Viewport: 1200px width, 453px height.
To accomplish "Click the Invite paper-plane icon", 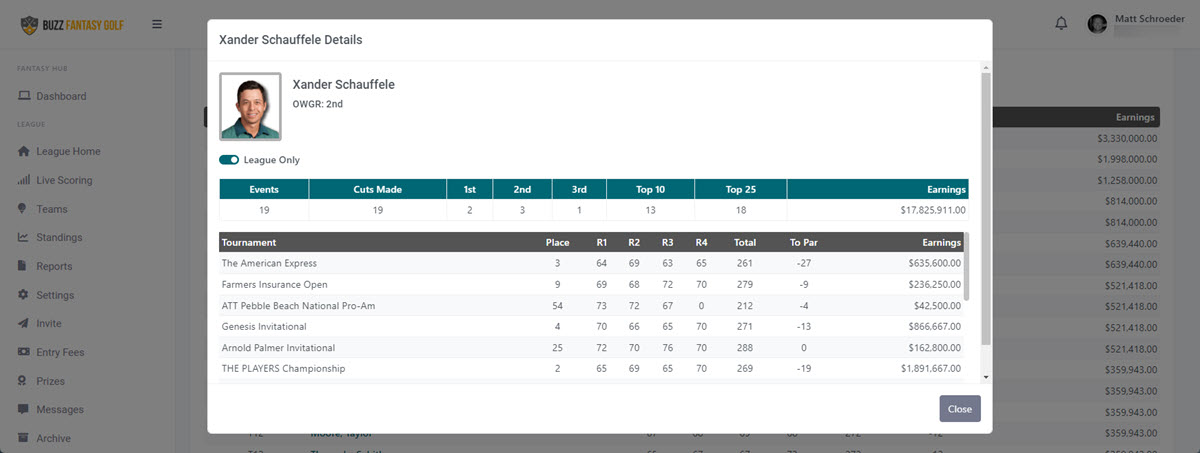I will coord(24,324).
